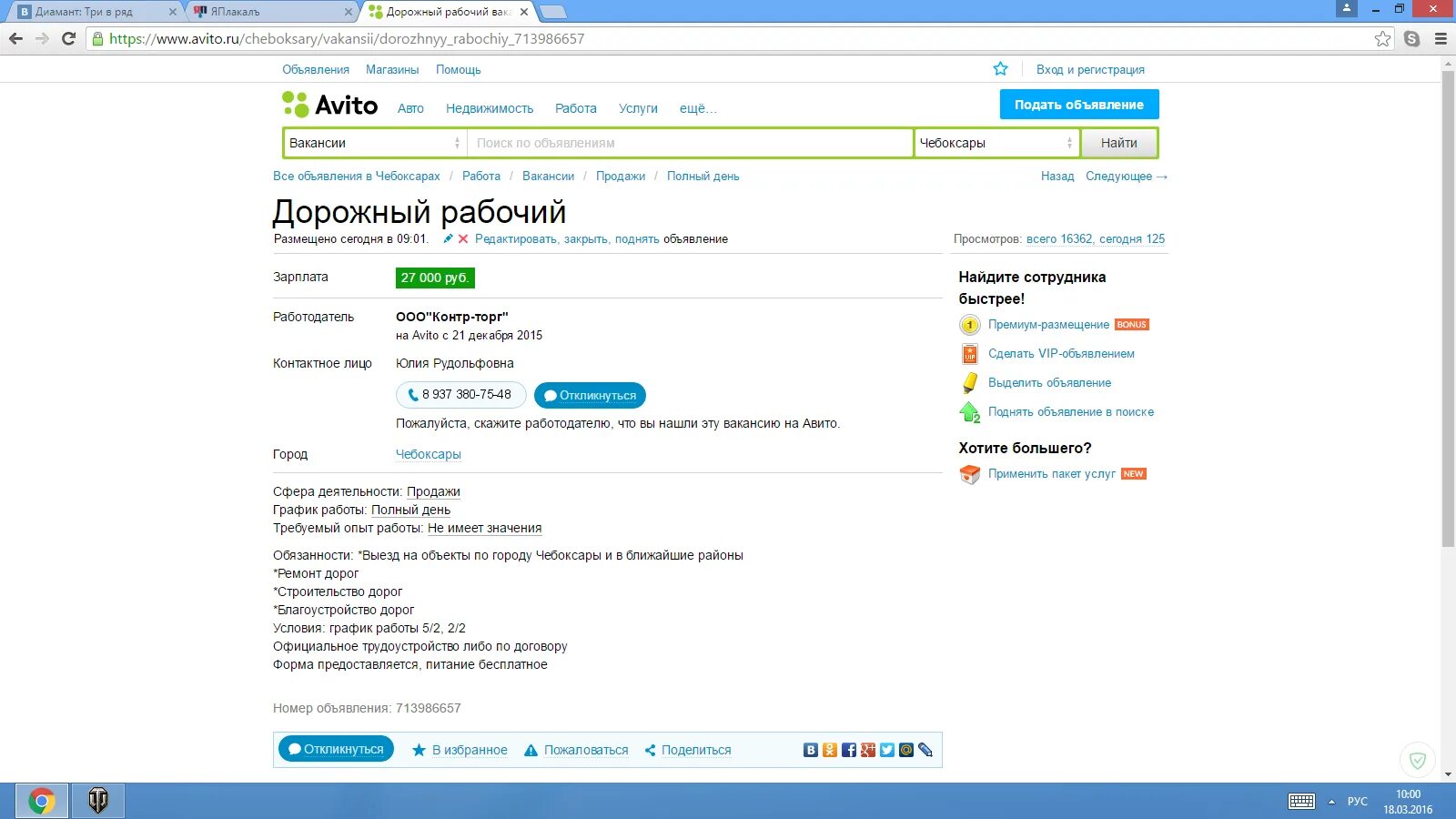The width and height of the screenshot is (1456, 819).
Task: Click the bottom Откликнуться button
Action: coord(336,749)
